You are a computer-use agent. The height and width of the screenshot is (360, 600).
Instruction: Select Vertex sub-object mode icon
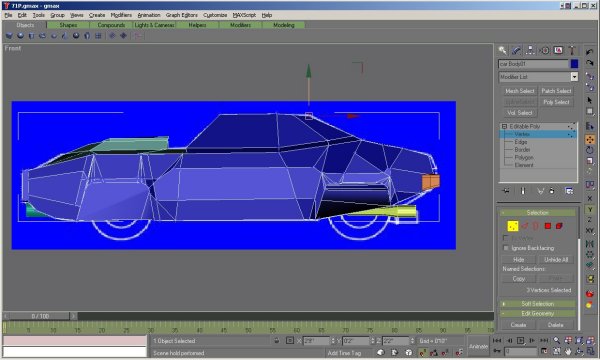point(513,226)
